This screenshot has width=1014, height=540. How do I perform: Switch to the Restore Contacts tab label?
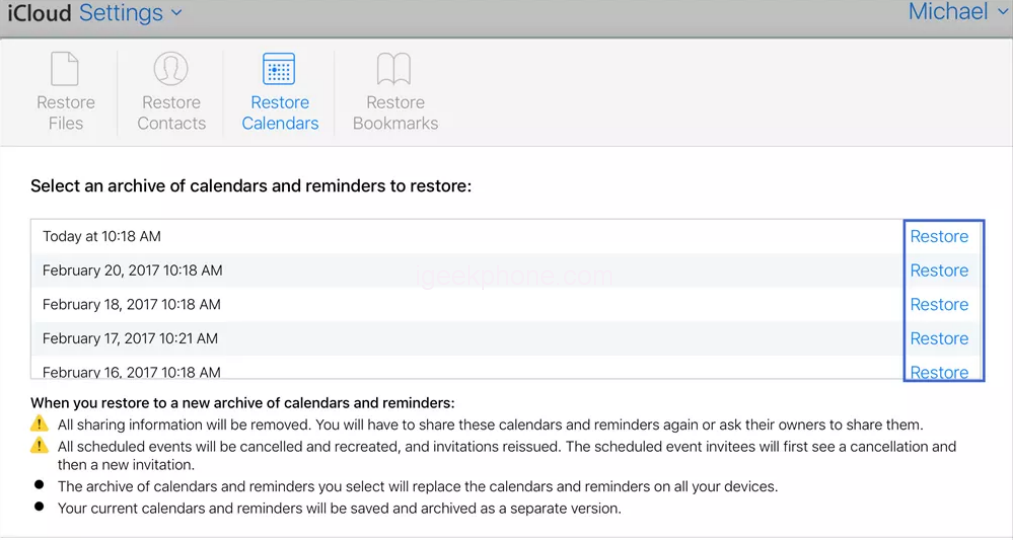[x=171, y=113]
